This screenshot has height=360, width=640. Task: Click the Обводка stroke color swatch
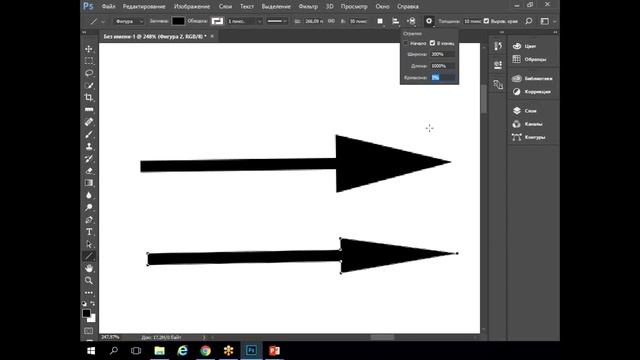[217, 21]
